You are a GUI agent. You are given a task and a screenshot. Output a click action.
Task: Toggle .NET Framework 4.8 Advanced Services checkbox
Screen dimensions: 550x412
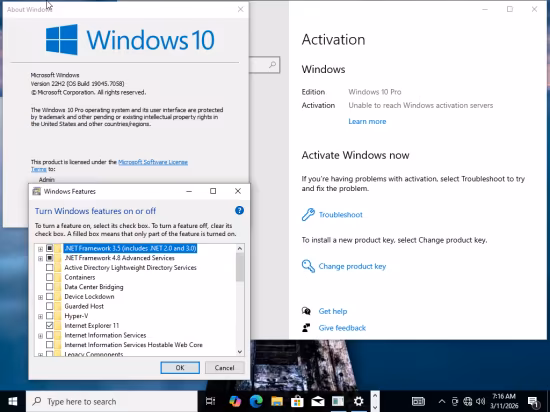49,258
